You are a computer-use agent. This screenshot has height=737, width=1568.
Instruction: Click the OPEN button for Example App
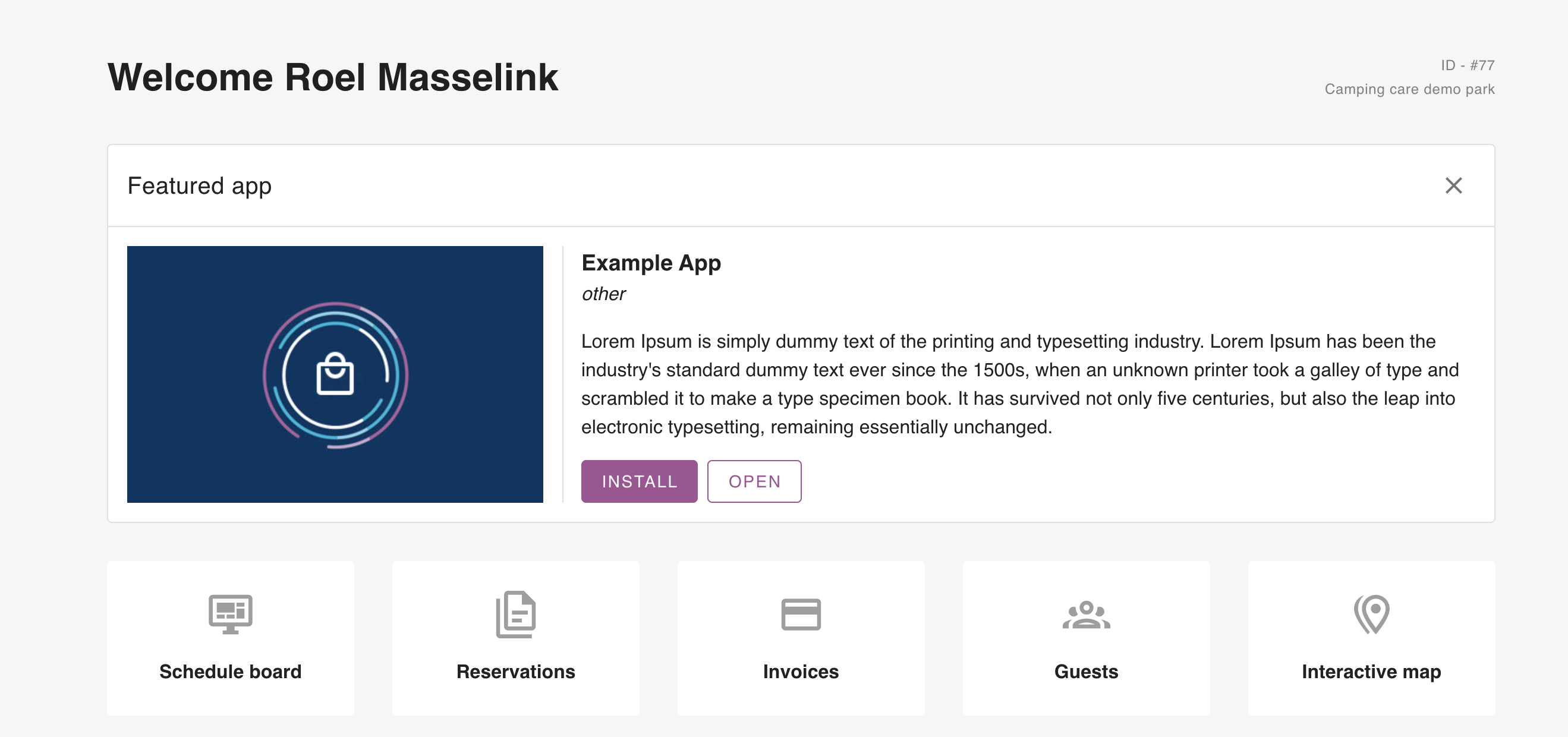755,481
